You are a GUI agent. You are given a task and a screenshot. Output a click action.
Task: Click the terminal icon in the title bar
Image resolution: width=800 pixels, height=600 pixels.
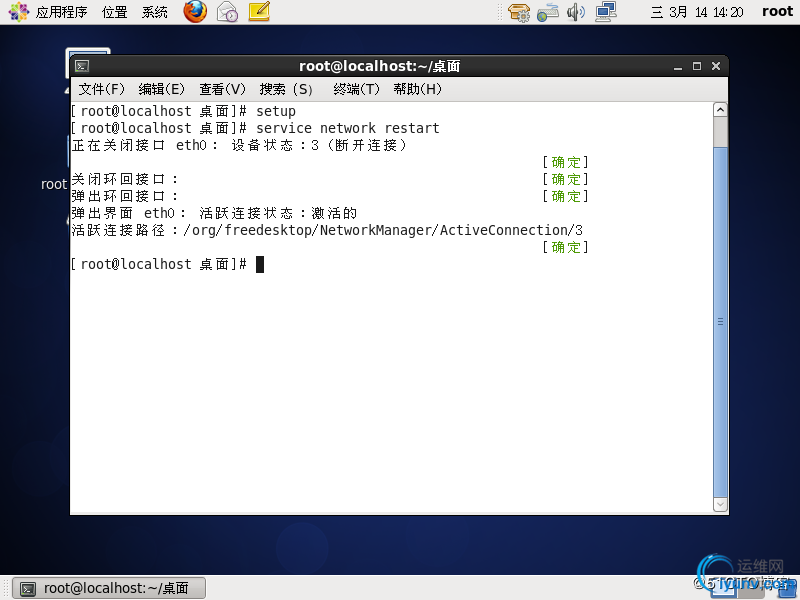(82, 66)
